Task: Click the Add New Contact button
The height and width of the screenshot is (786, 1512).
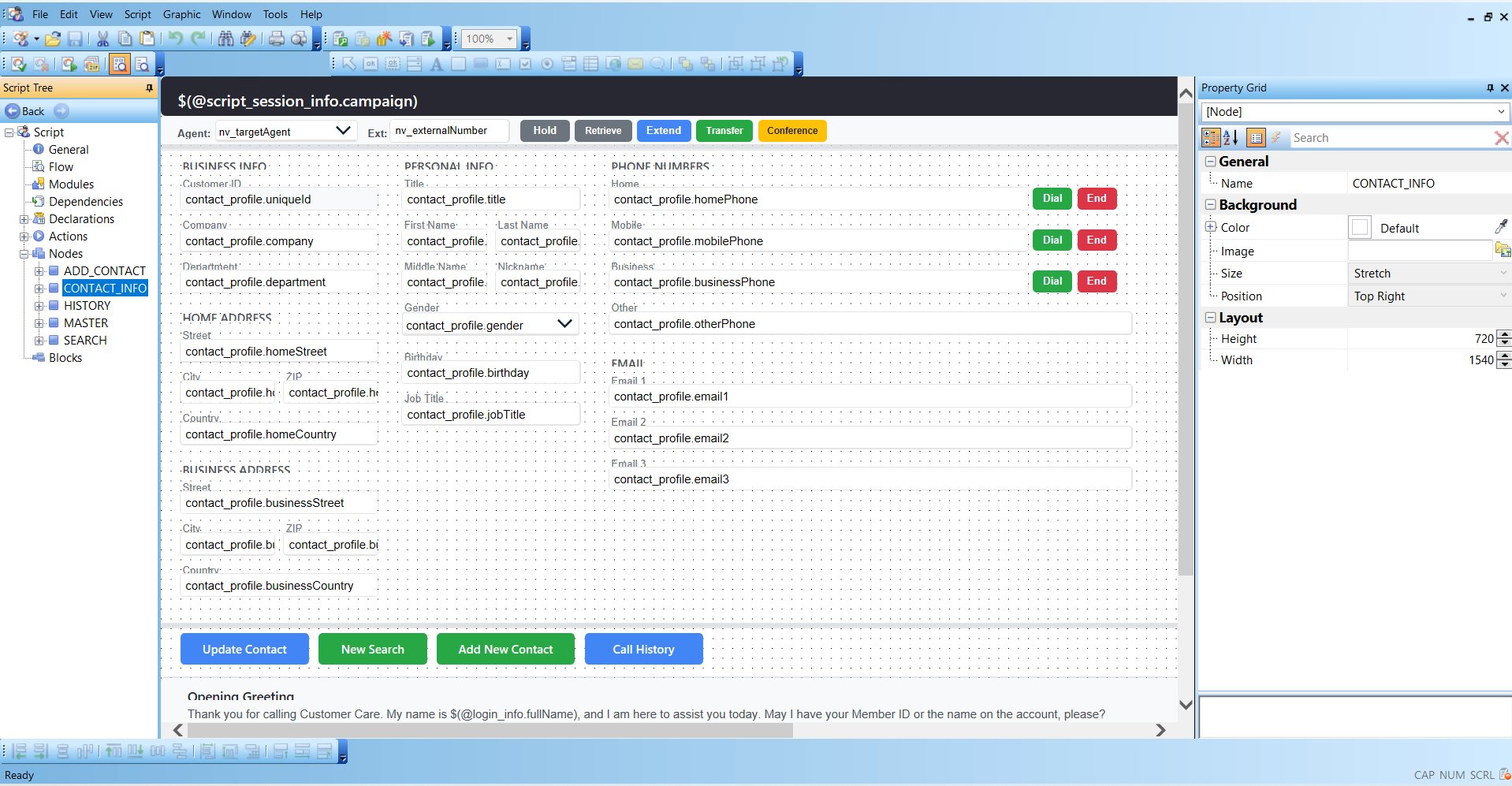Action: (505, 649)
